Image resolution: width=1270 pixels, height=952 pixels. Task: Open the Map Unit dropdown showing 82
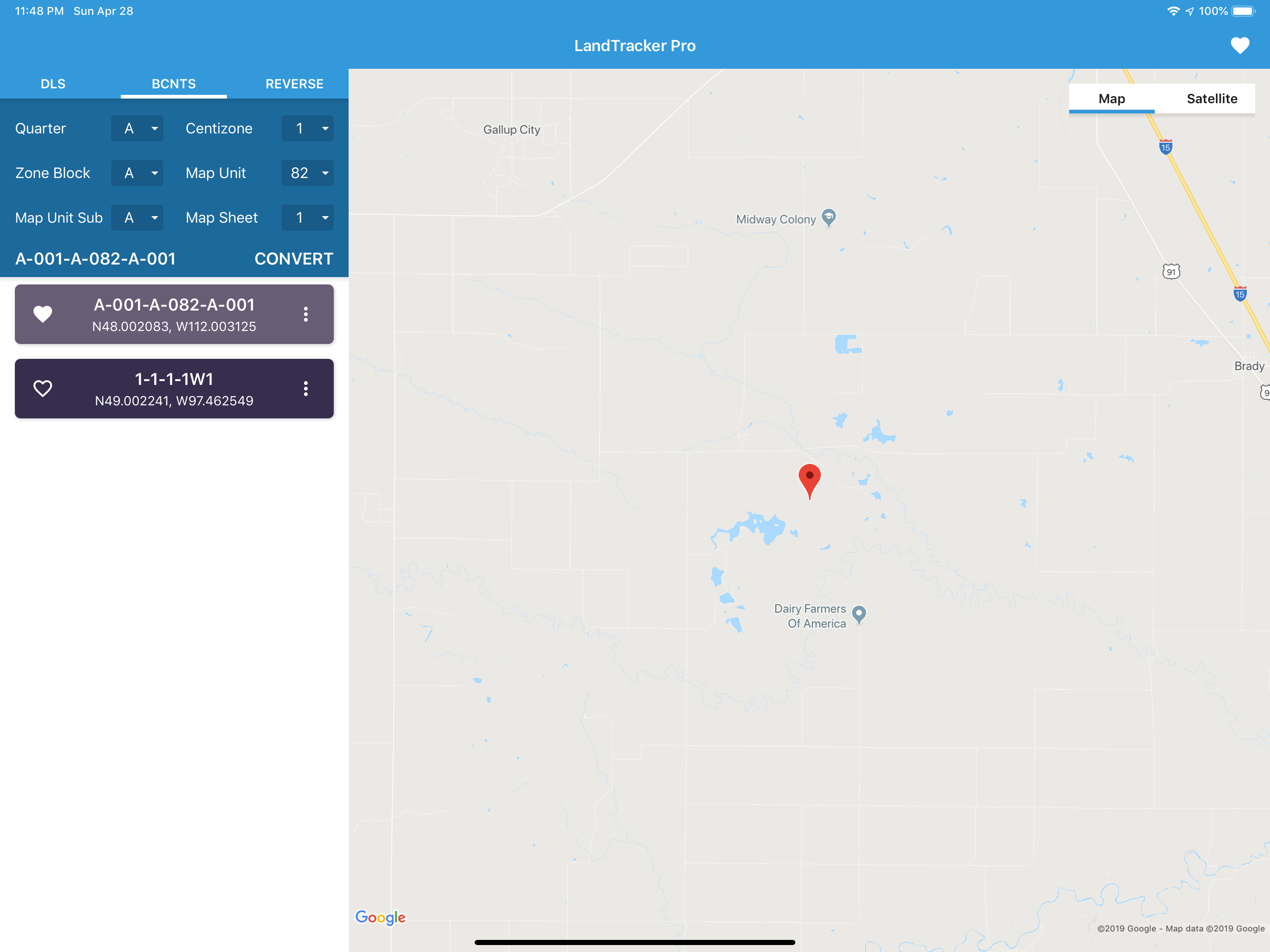[x=307, y=173]
